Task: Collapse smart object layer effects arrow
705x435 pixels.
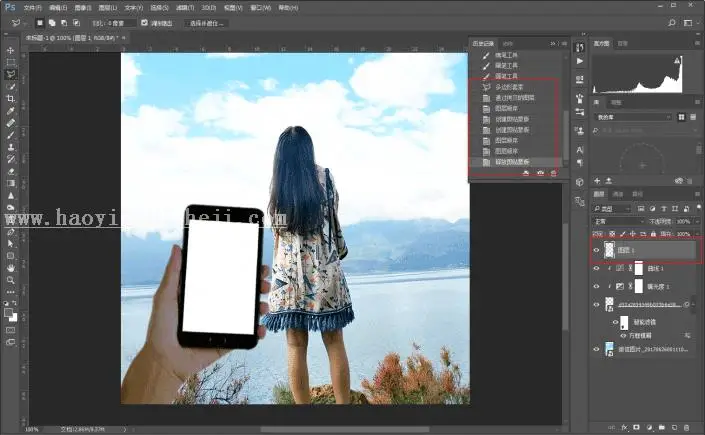Action: (694, 305)
